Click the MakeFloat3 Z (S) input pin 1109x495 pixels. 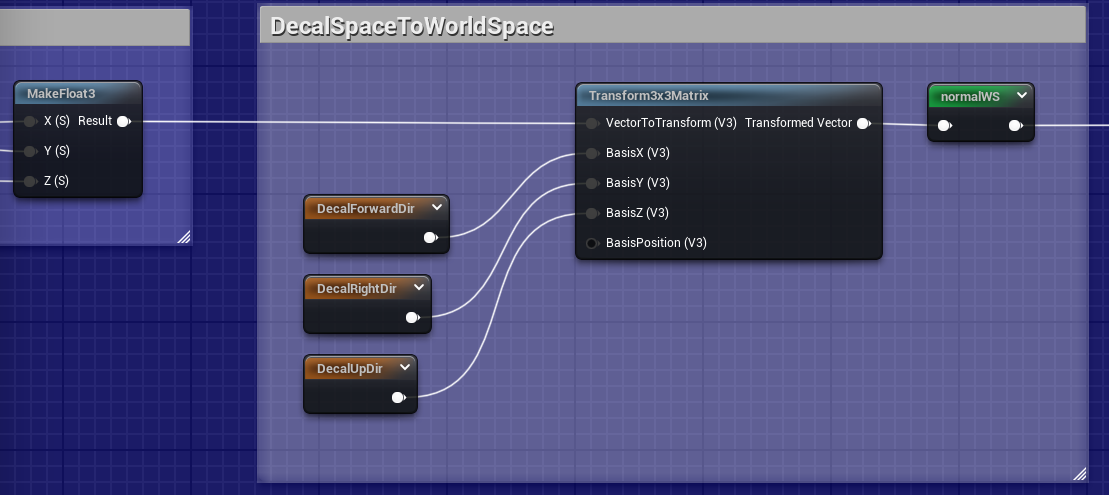(x=30, y=182)
